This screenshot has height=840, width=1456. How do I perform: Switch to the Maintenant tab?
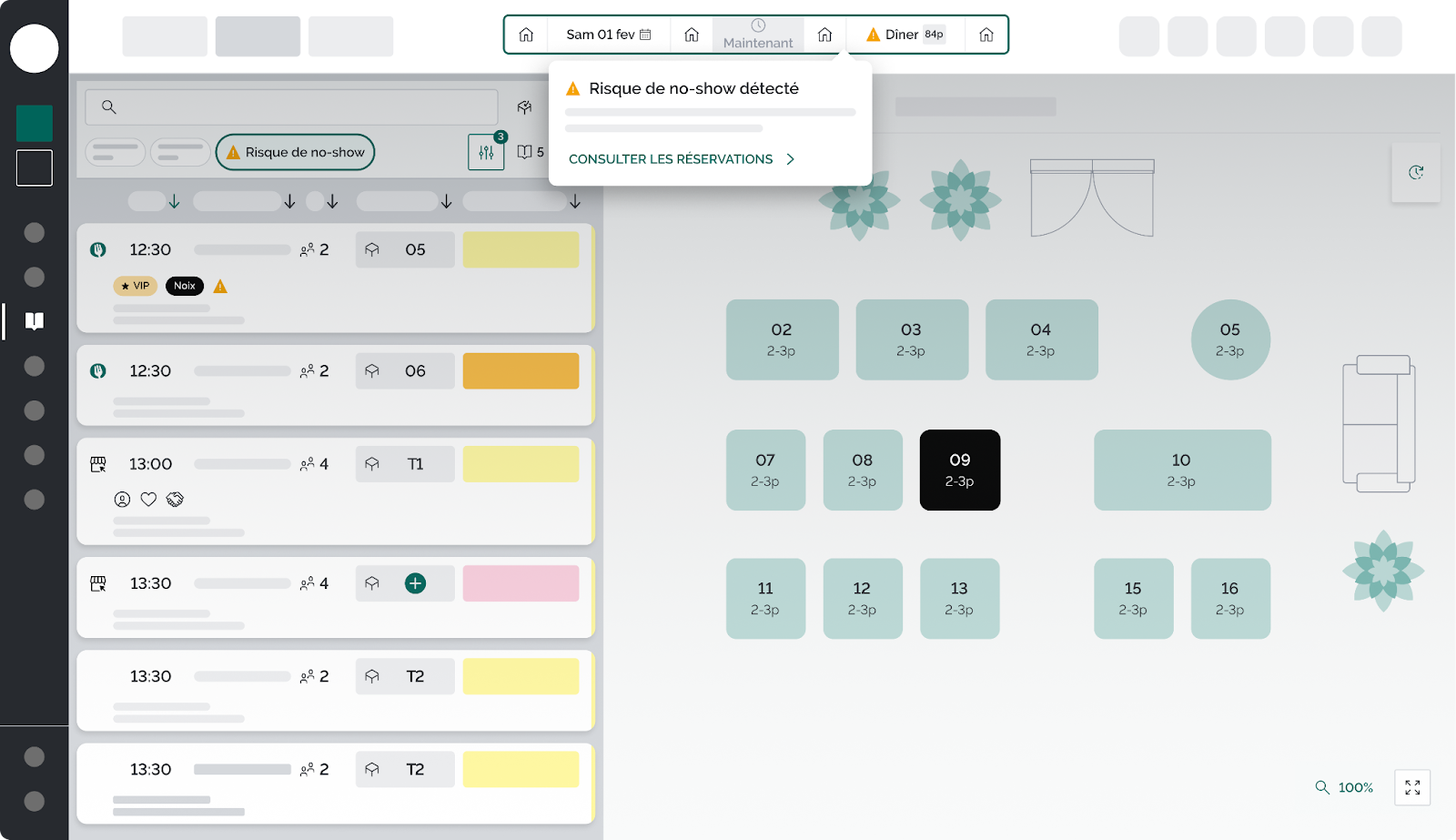click(x=758, y=36)
